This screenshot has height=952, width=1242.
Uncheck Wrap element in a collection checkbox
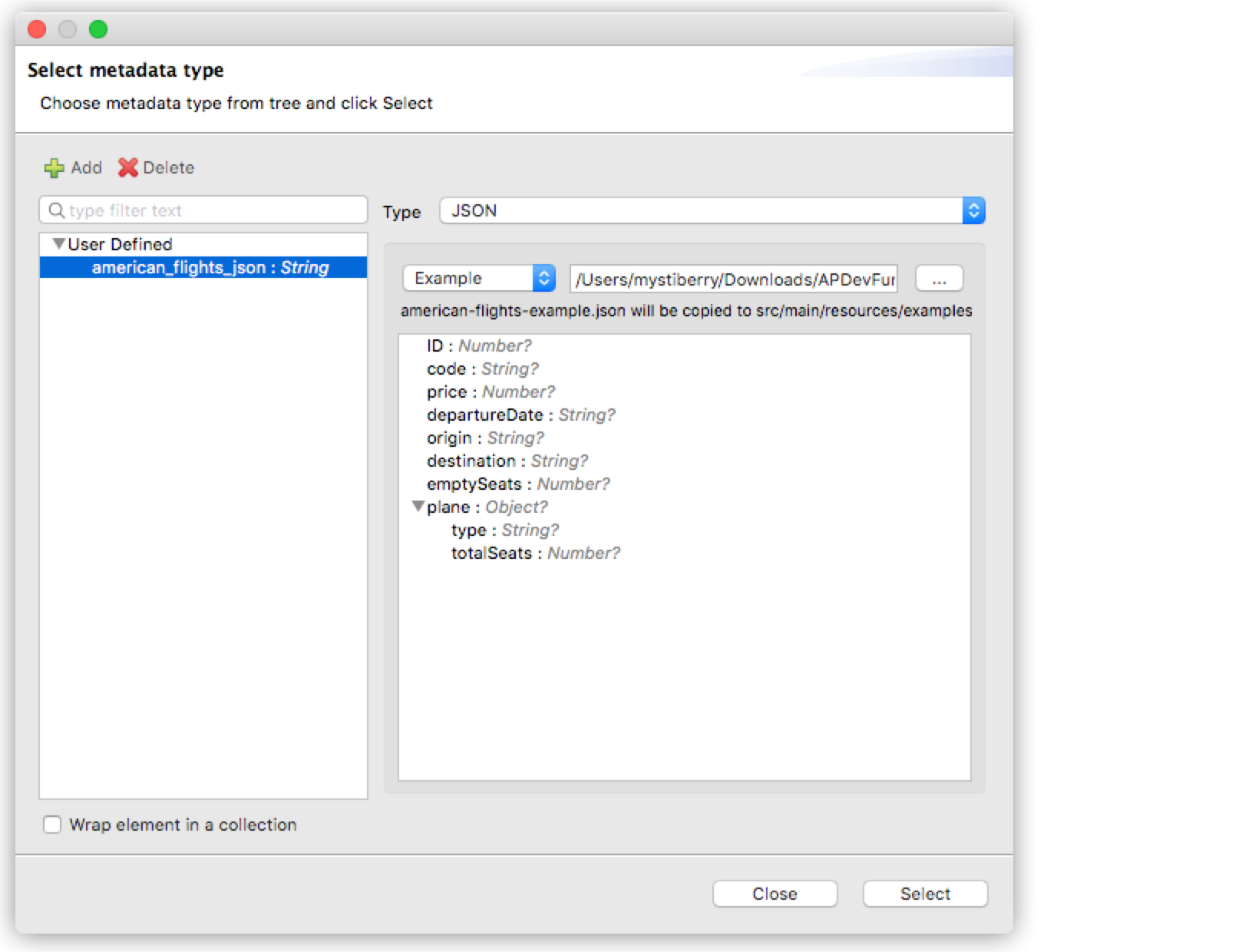click(52, 825)
